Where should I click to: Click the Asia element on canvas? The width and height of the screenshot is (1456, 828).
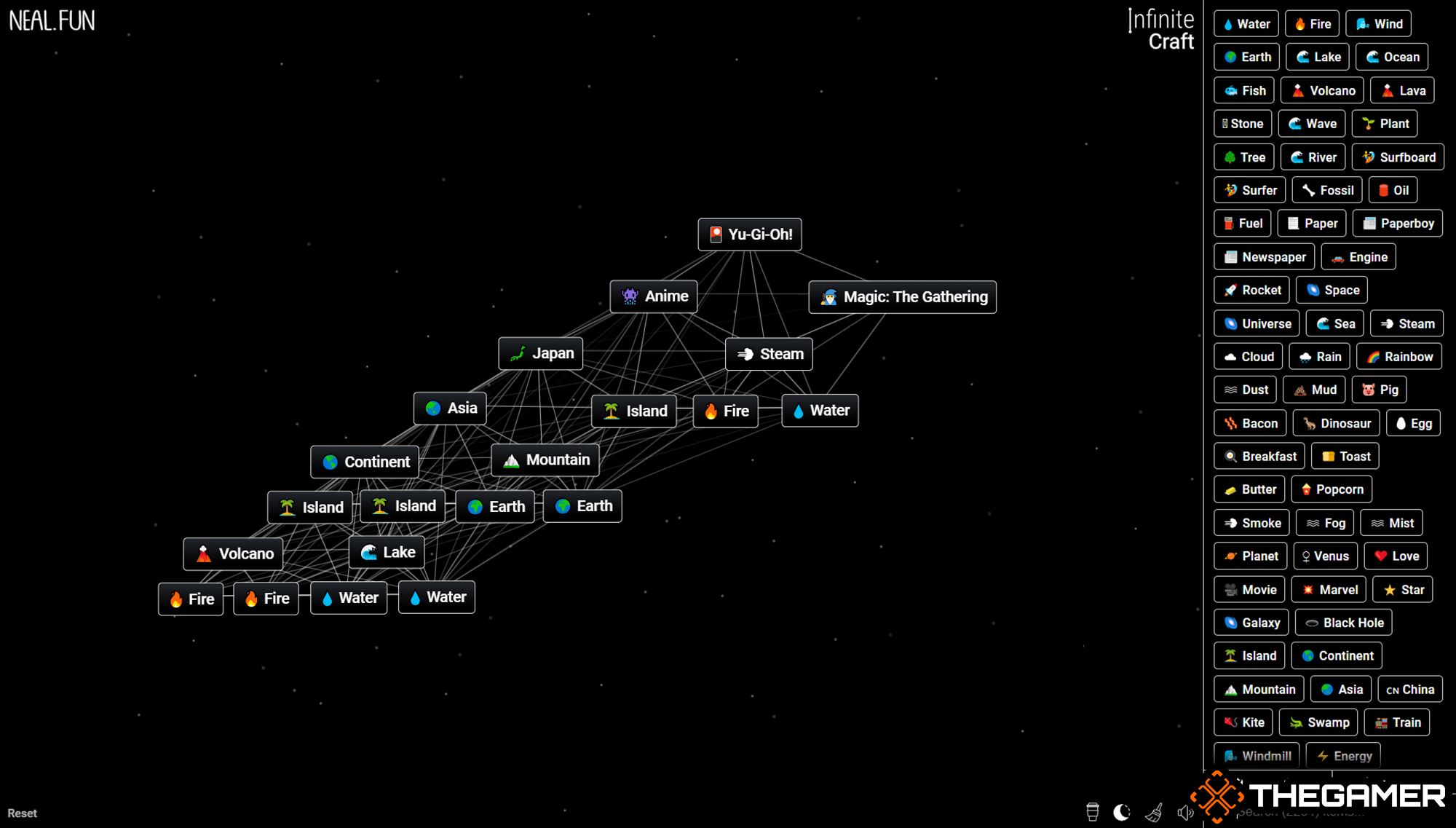coord(450,408)
